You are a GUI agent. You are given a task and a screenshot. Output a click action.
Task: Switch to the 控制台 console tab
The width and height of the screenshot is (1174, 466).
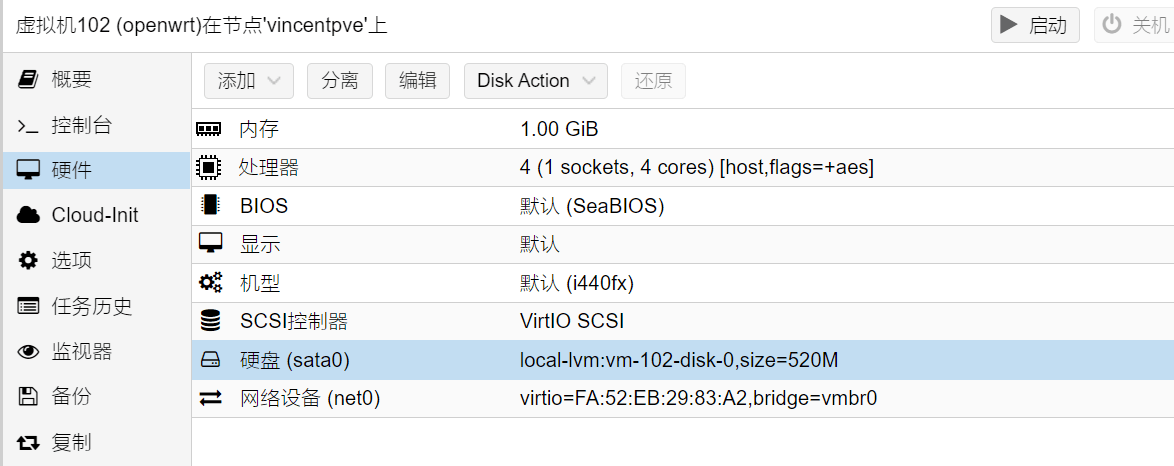pyautogui.click(x=81, y=125)
